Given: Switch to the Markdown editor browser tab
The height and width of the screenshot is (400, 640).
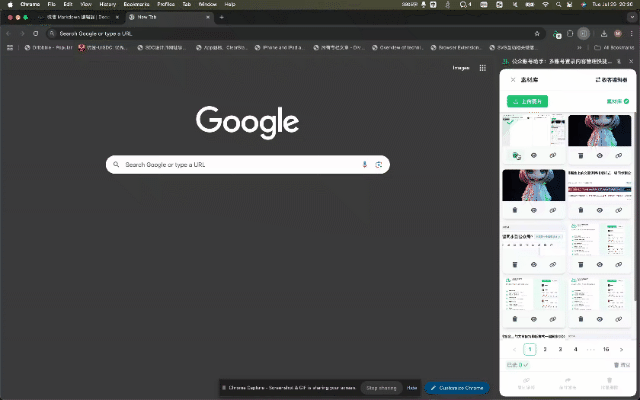Looking at the screenshot, I should click(78, 17).
